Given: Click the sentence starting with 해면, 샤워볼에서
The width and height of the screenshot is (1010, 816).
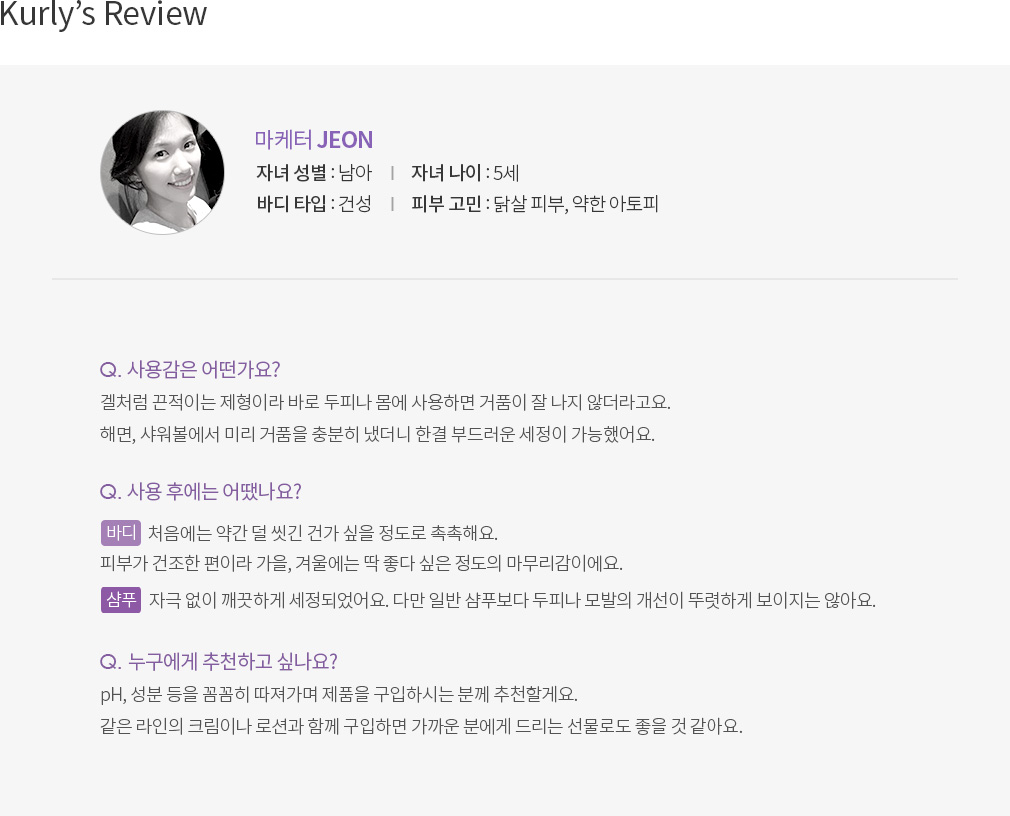Looking at the screenshot, I should pos(377,435).
